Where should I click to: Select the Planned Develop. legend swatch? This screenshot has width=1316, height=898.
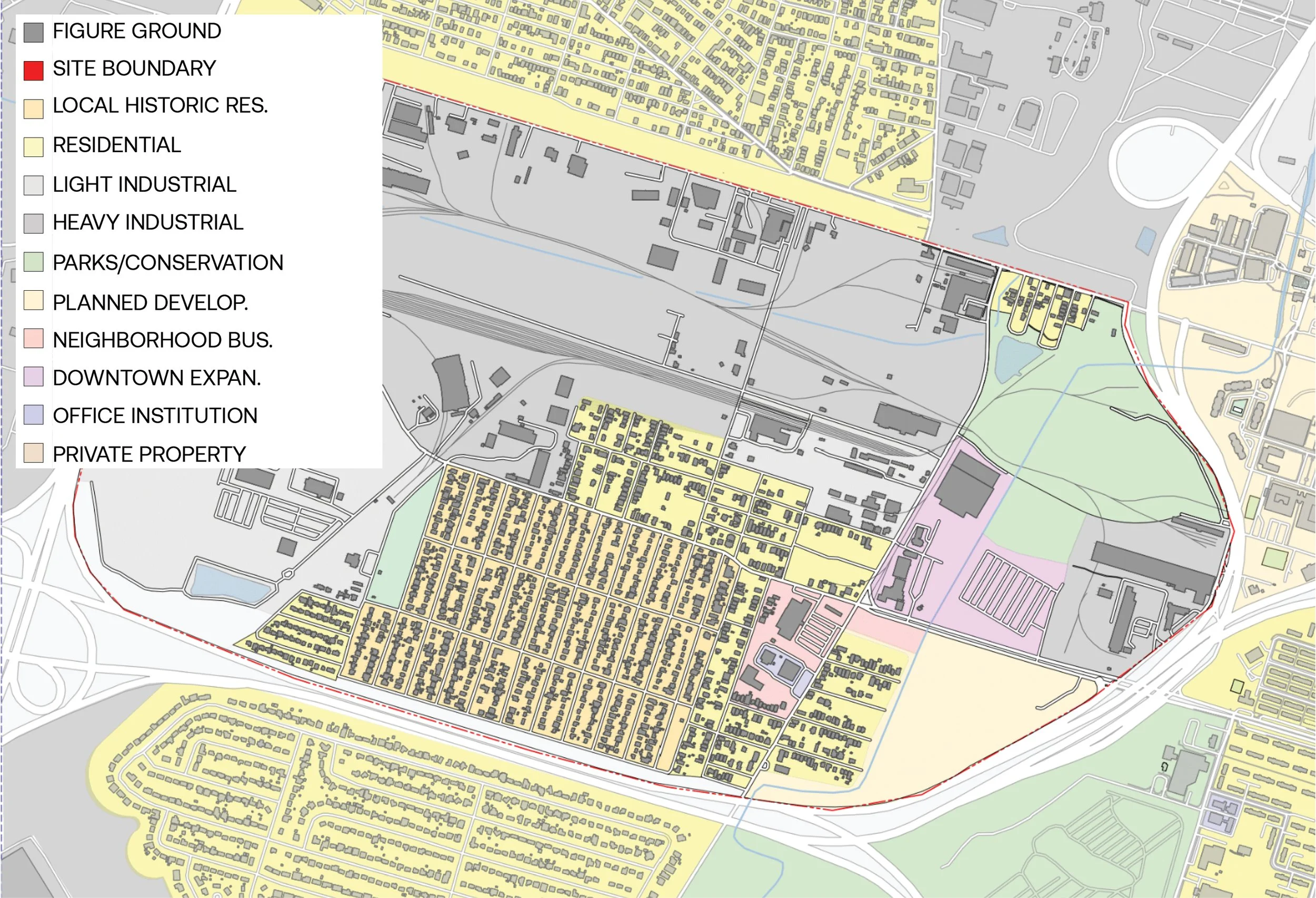click(x=33, y=300)
